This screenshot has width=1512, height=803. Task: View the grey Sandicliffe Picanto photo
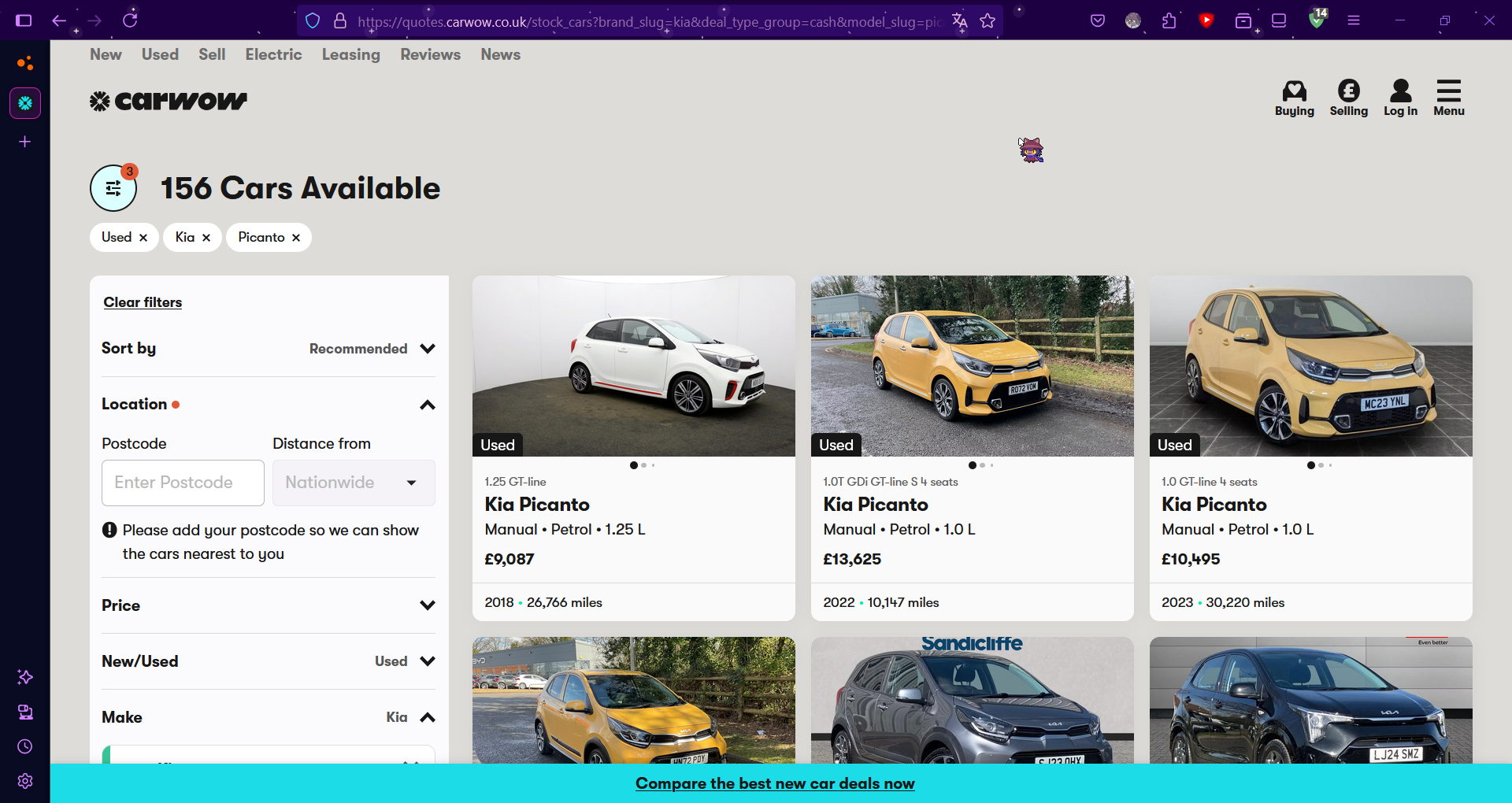tap(973, 700)
